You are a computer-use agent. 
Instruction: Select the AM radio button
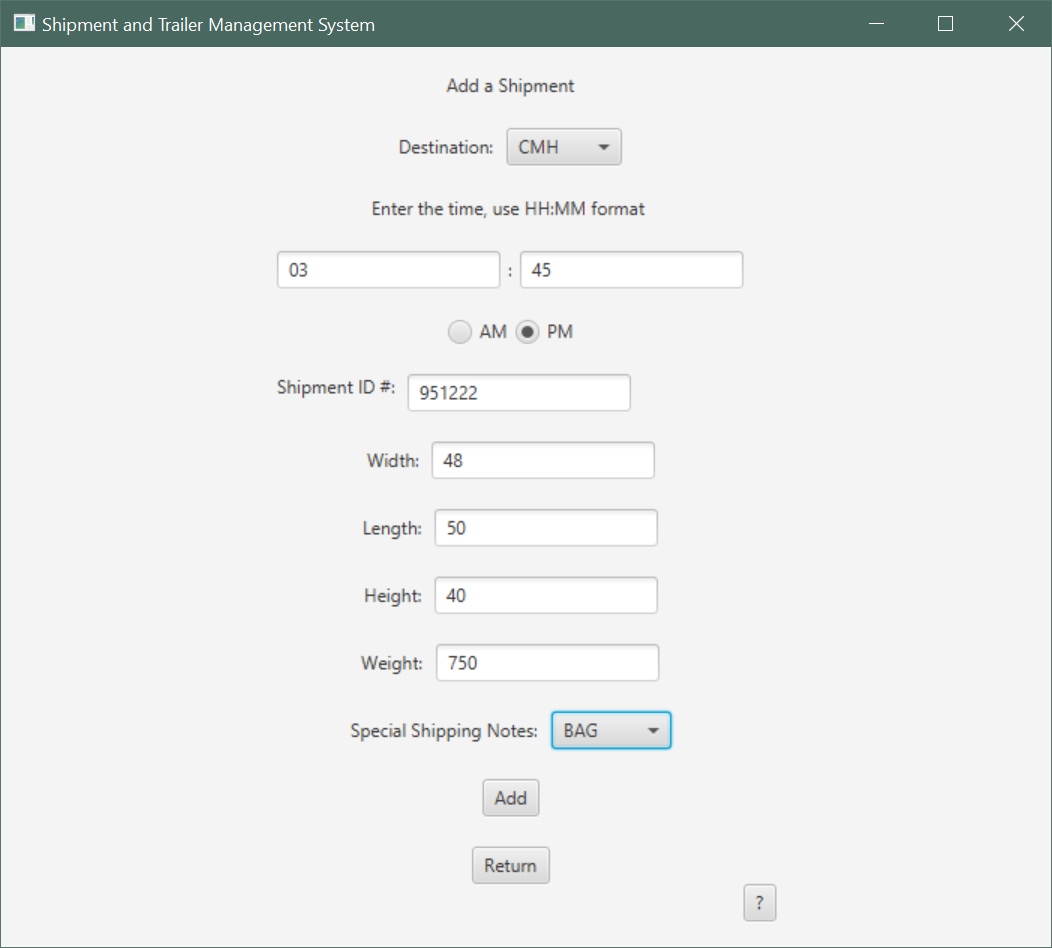point(460,331)
